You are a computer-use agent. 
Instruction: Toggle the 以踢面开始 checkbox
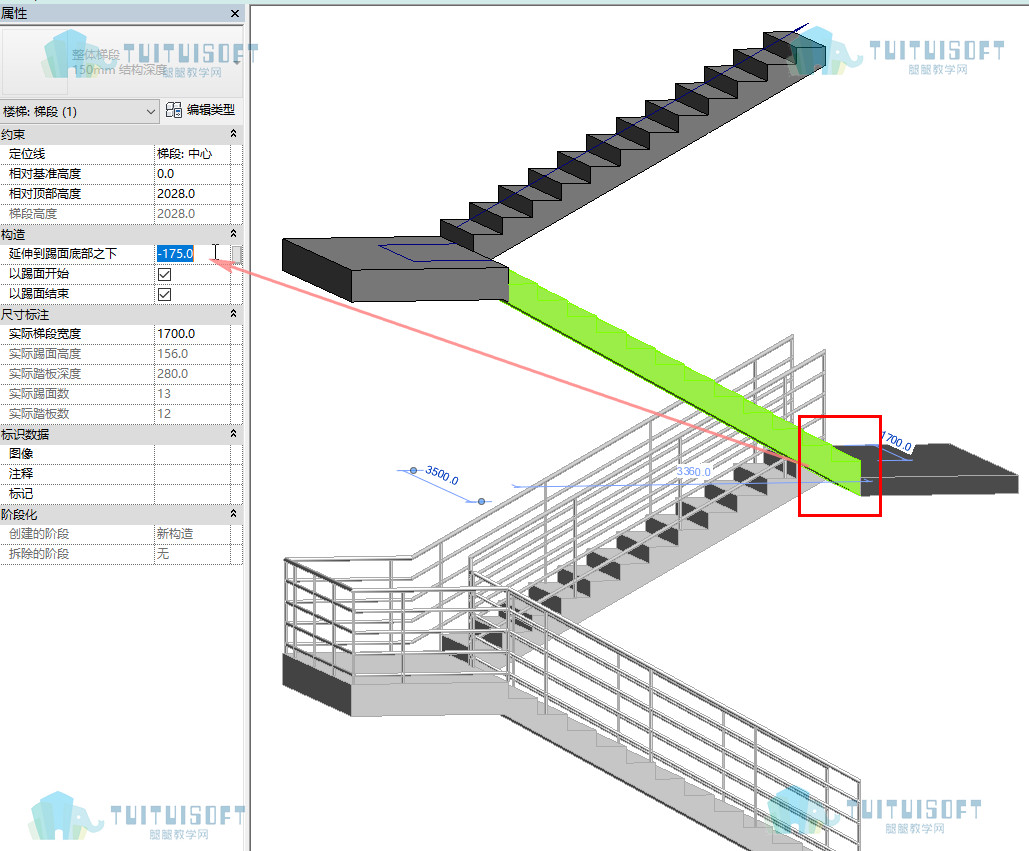point(165,274)
